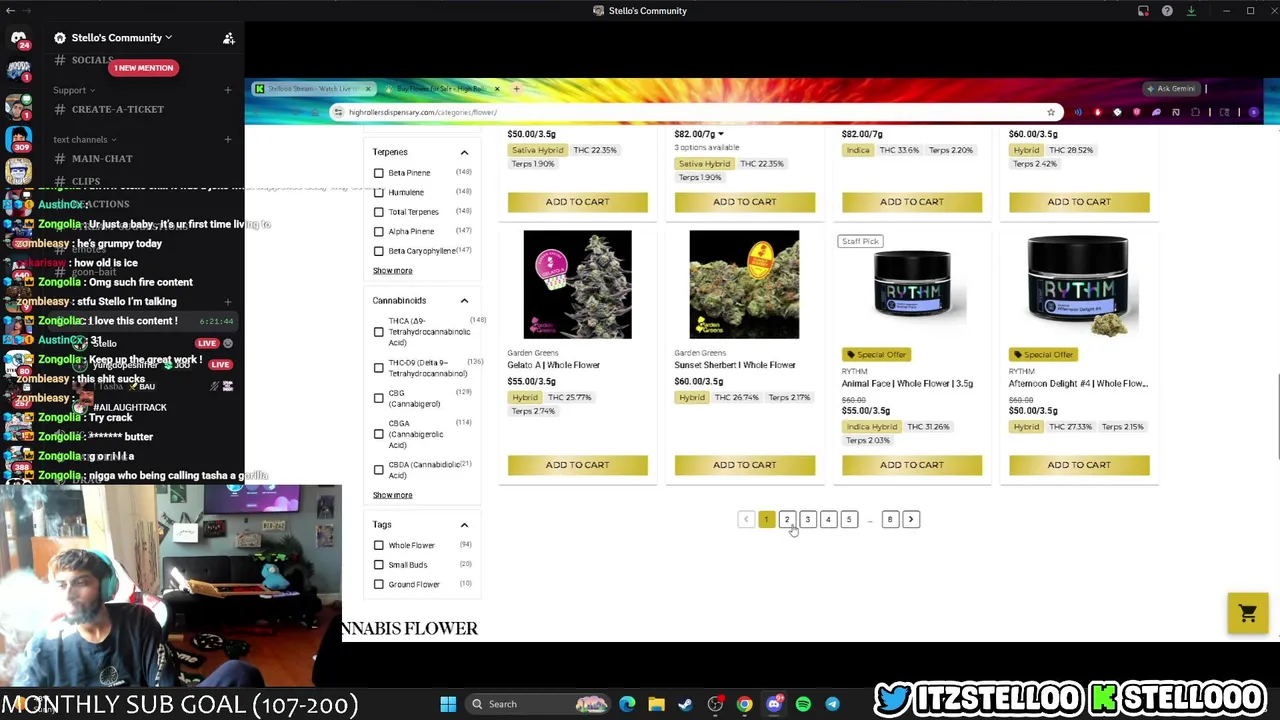Open Discord invite people icon
The width and height of the screenshot is (1280, 720).
click(x=229, y=38)
